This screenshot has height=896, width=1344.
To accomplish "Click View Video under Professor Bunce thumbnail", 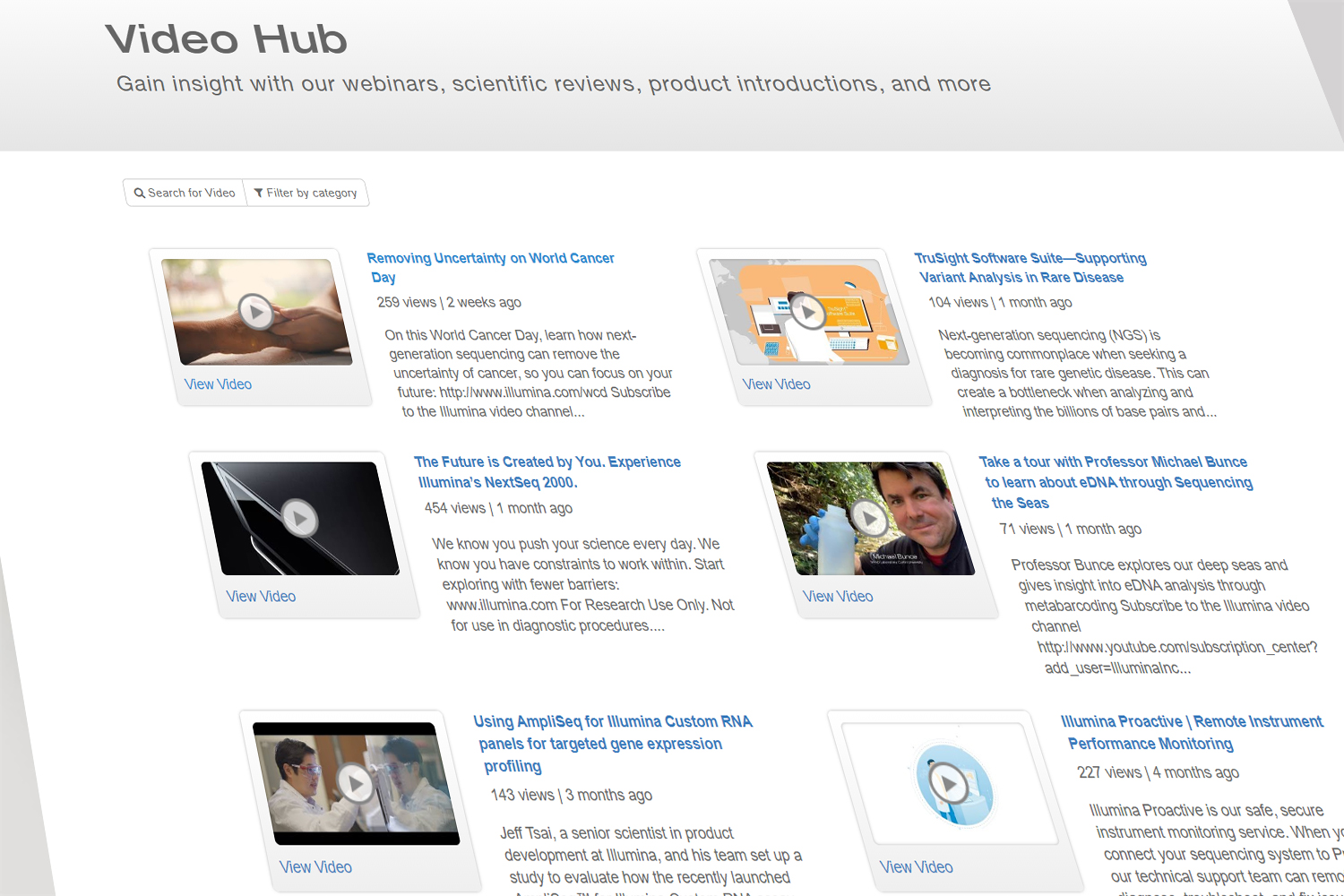I will pos(838,597).
